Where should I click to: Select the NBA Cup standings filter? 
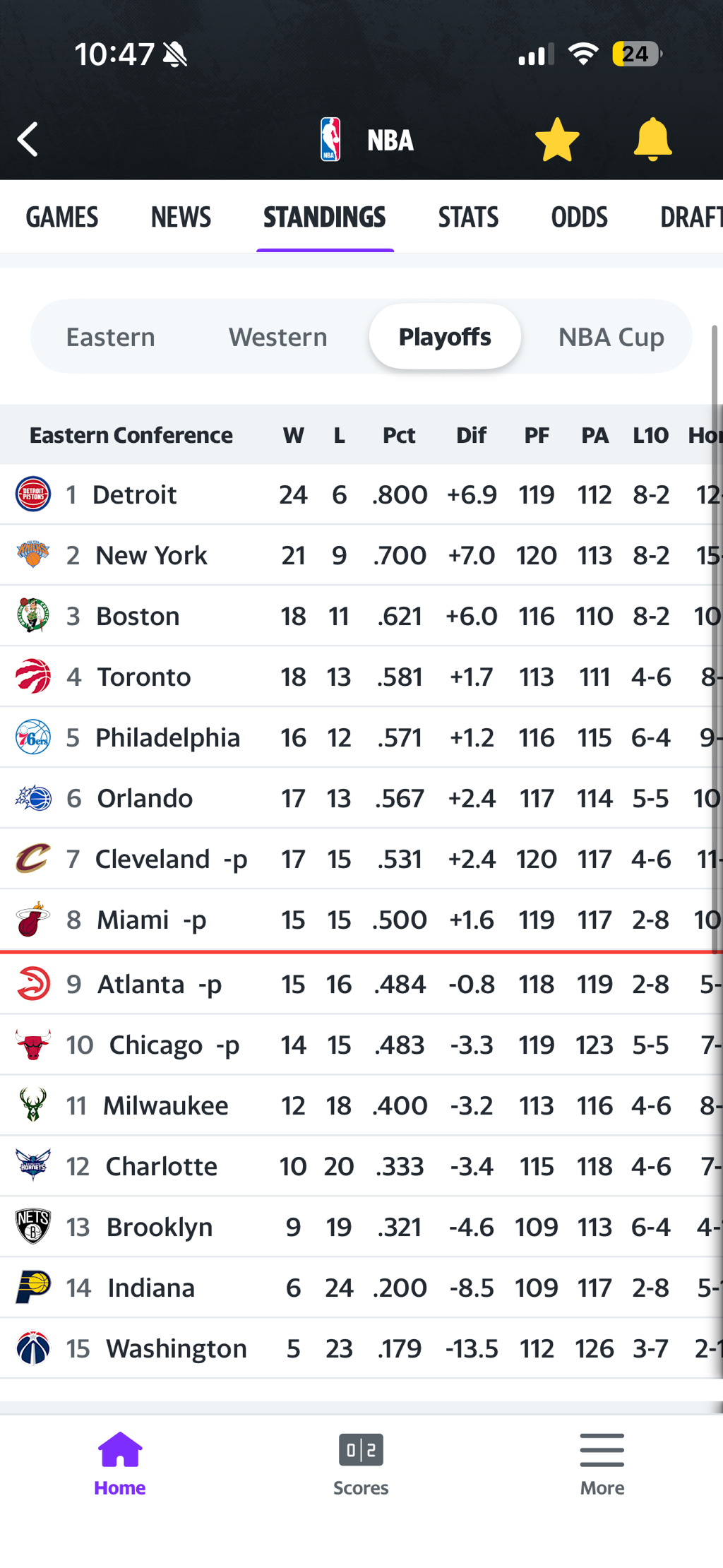click(x=611, y=337)
